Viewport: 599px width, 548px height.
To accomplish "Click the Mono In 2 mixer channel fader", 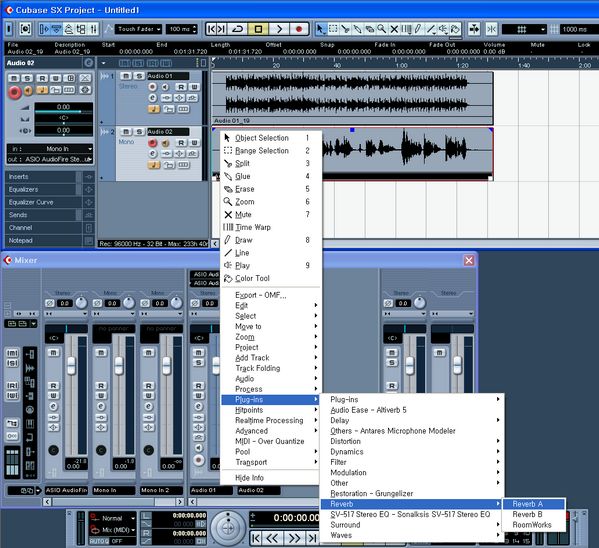I will click(x=166, y=366).
